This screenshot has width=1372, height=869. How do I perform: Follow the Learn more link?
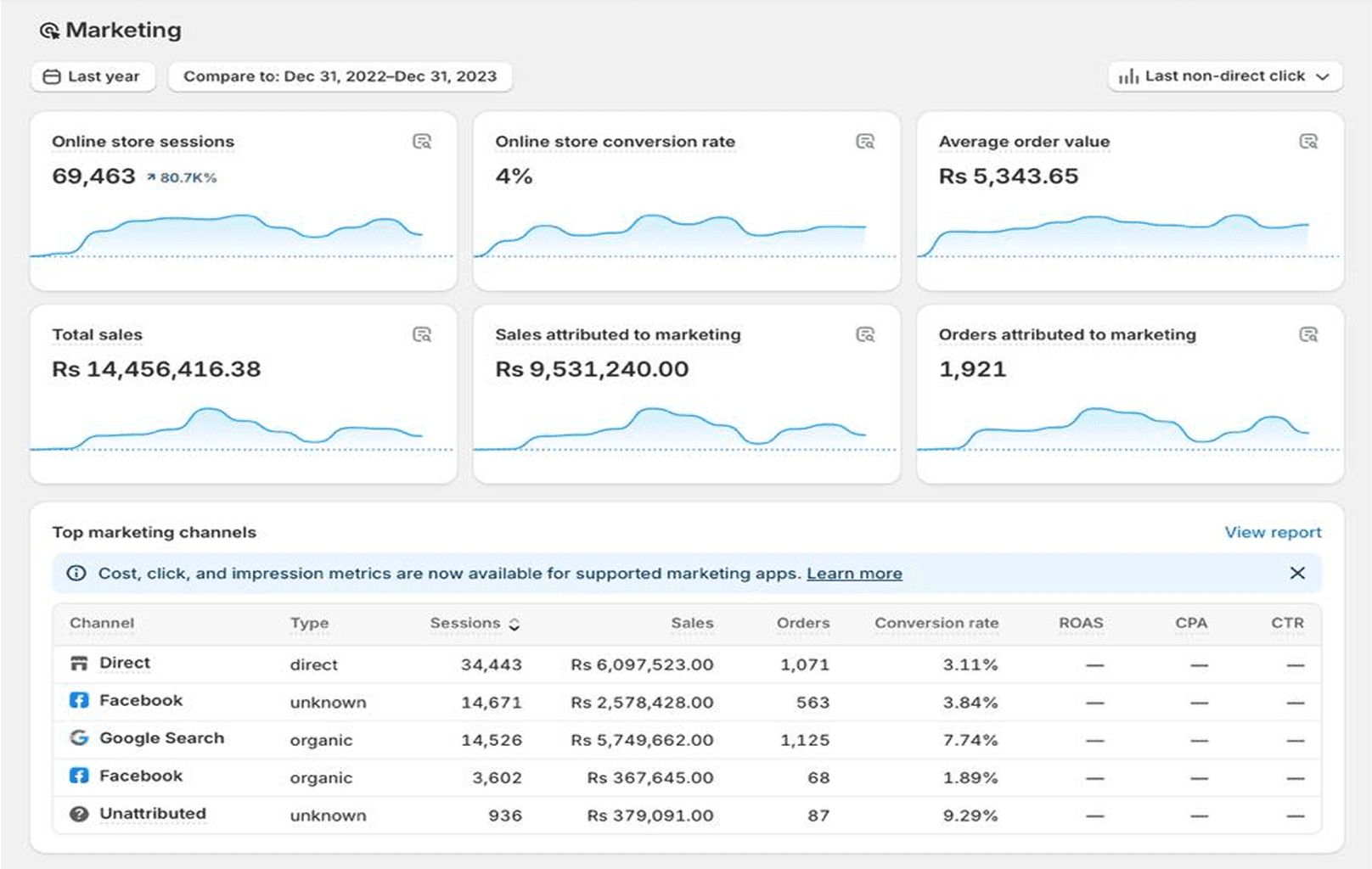click(853, 574)
